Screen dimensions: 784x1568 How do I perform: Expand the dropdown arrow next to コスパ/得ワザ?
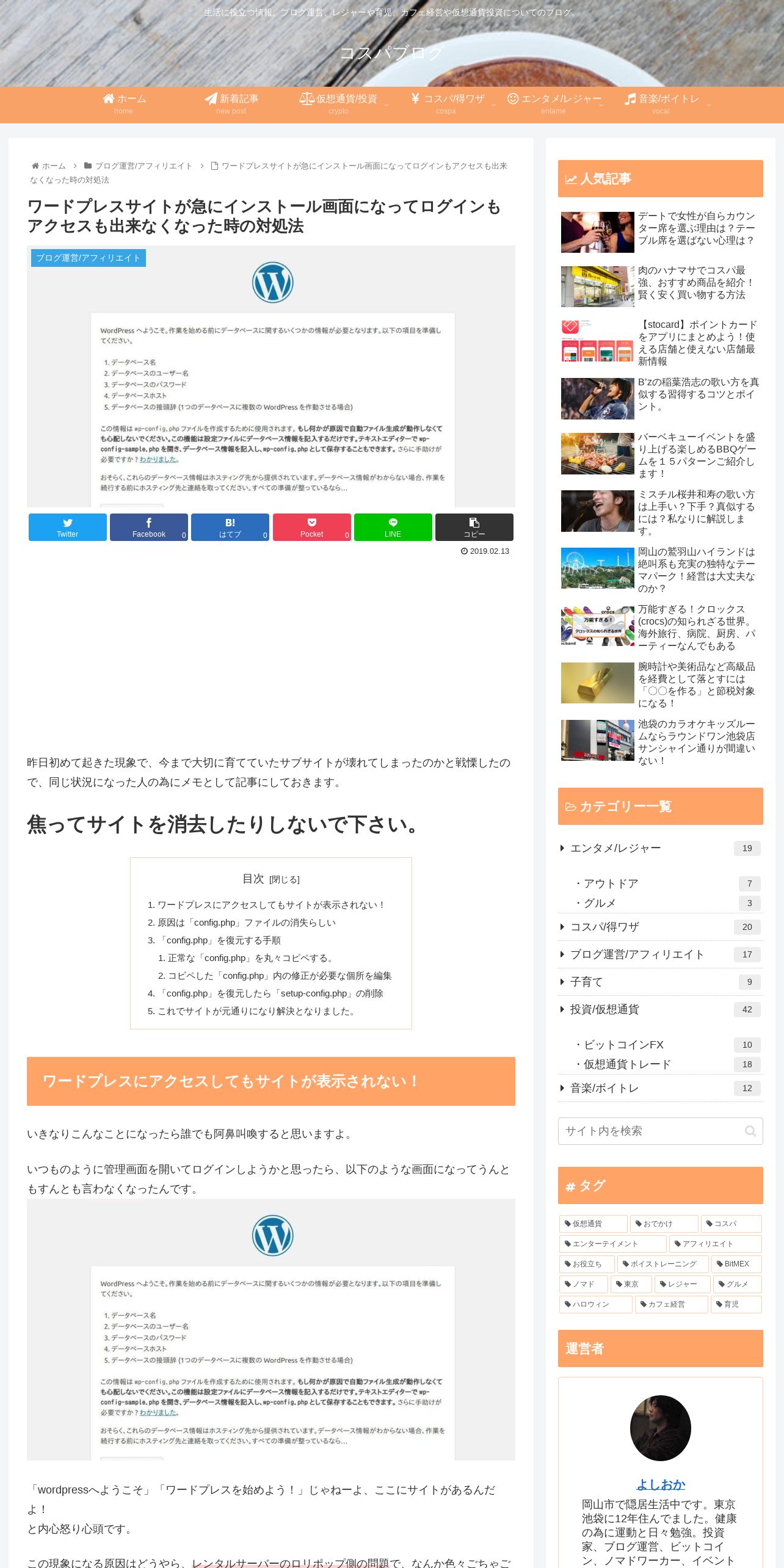click(493, 106)
